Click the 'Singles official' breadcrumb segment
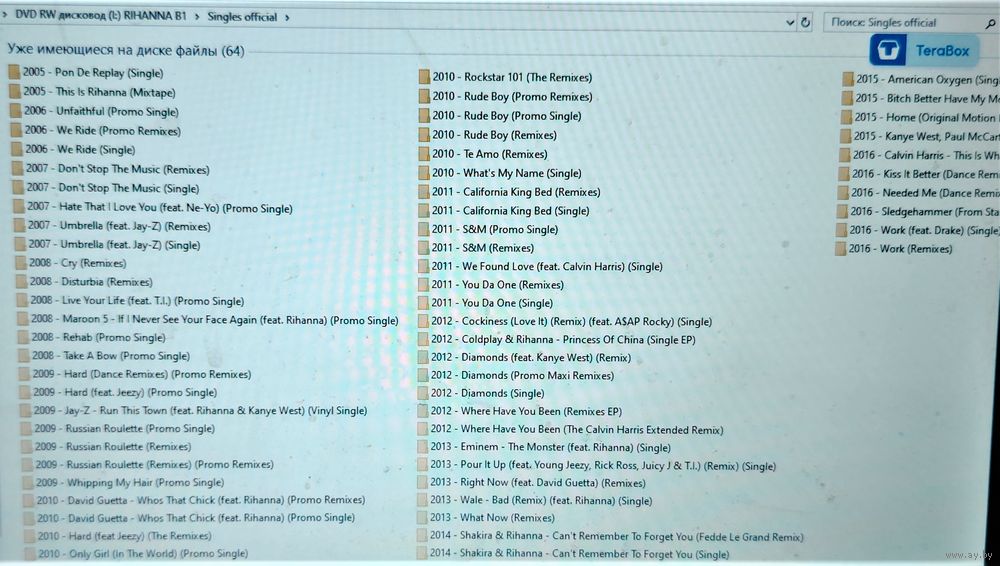Image resolution: width=1000 pixels, height=566 pixels. [243, 17]
